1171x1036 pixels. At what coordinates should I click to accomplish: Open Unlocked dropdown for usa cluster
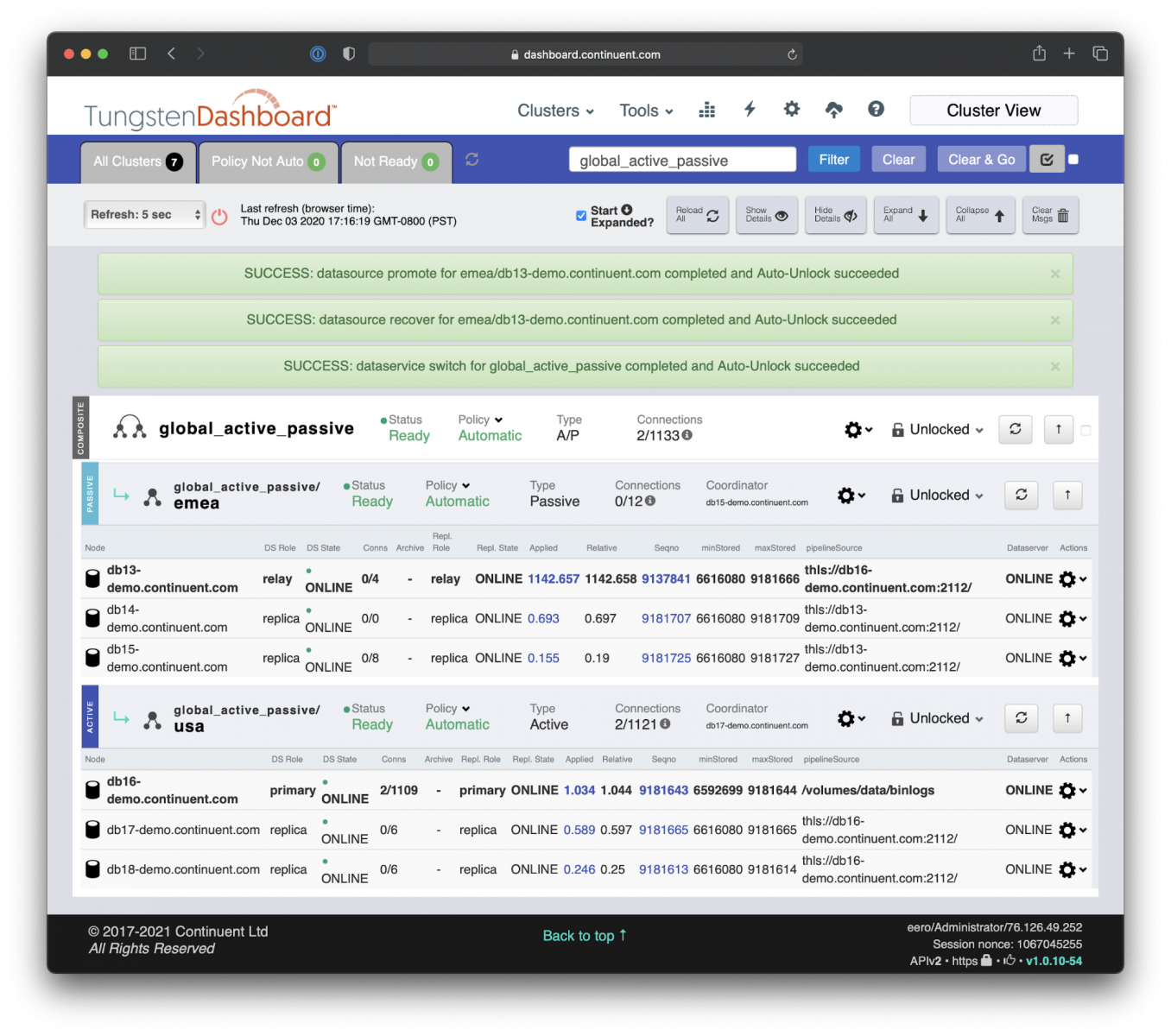tap(938, 717)
